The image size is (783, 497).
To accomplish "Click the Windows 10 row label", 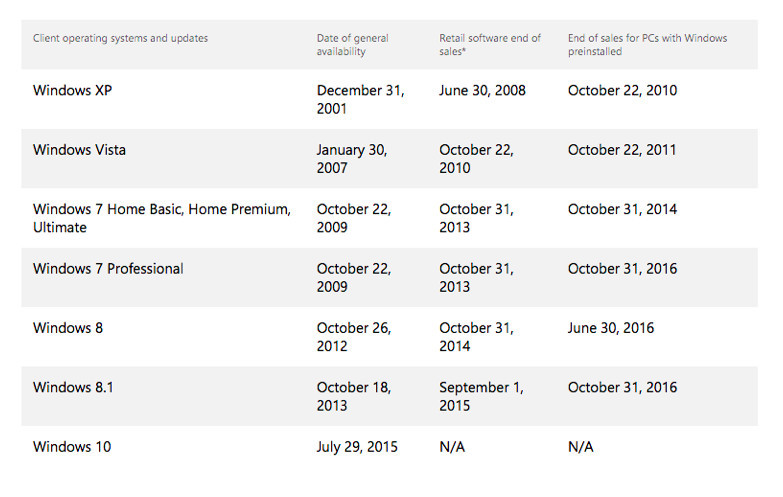I will point(72,447).
